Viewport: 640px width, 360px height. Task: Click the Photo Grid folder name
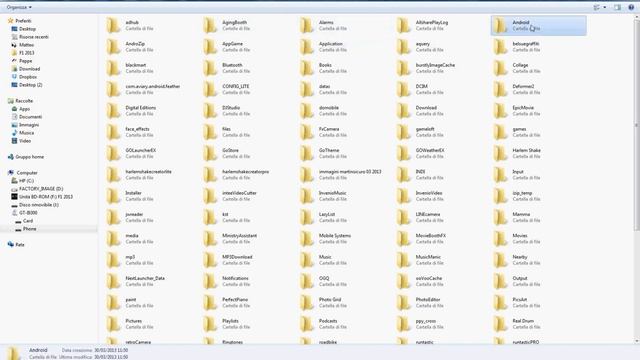pyautogui.click(x=330, y=300)
